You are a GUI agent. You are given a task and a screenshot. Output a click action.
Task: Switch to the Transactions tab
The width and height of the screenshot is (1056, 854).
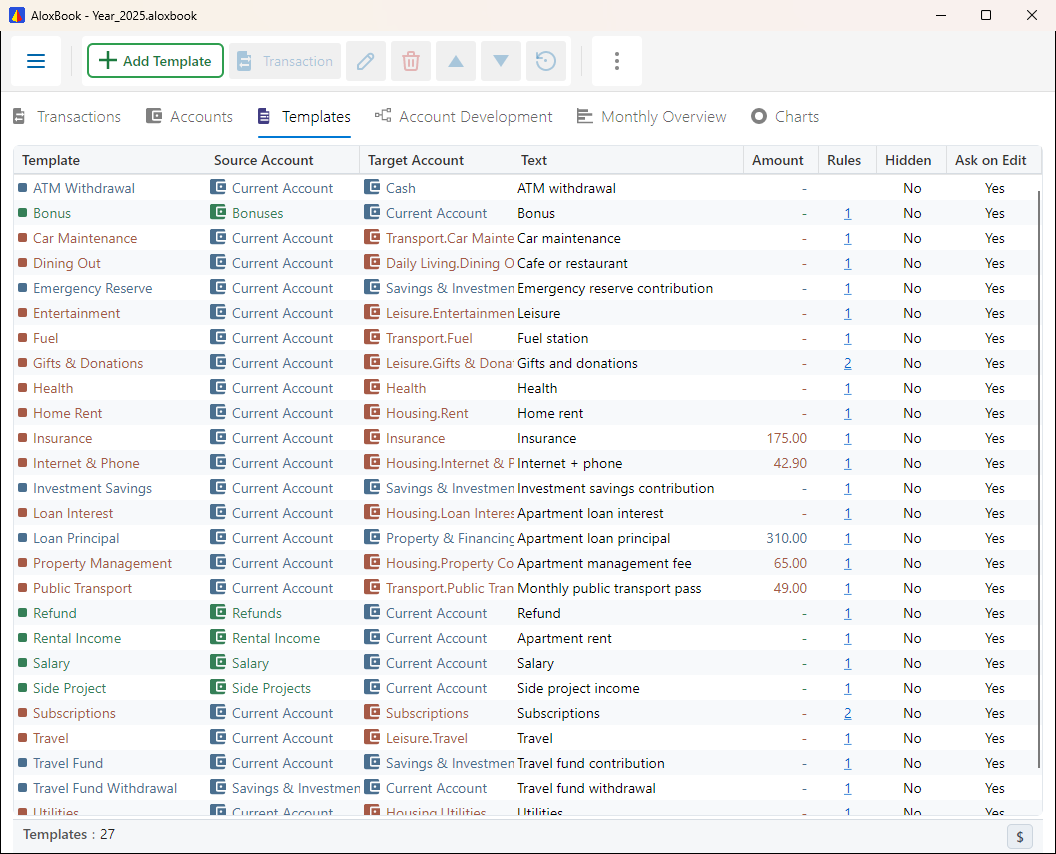coord(67,117)
